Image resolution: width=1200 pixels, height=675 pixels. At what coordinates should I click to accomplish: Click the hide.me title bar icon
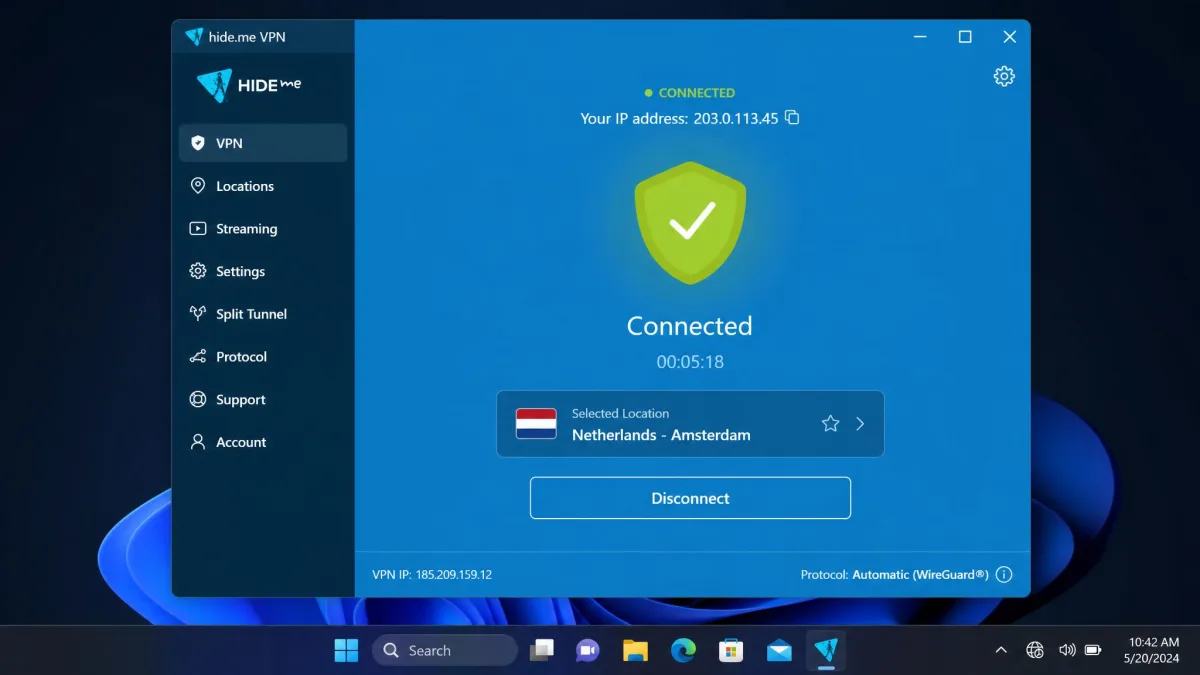[194, 37]
